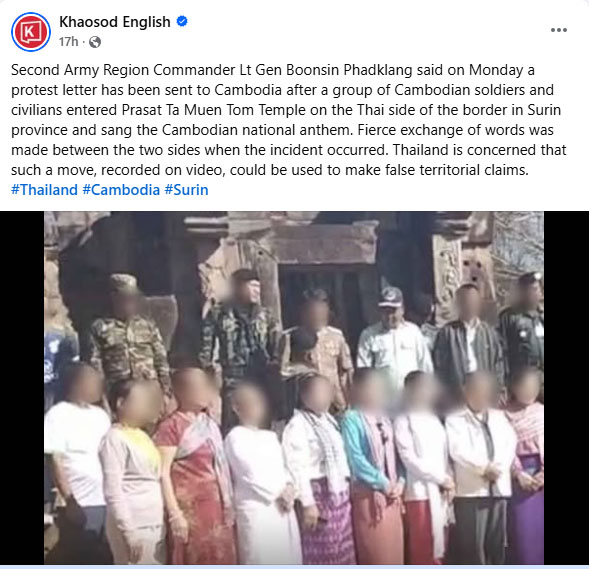This screenshot has height=569, width=589.
Task: Open the #Thailand hashtag
Action: [44, 190]
